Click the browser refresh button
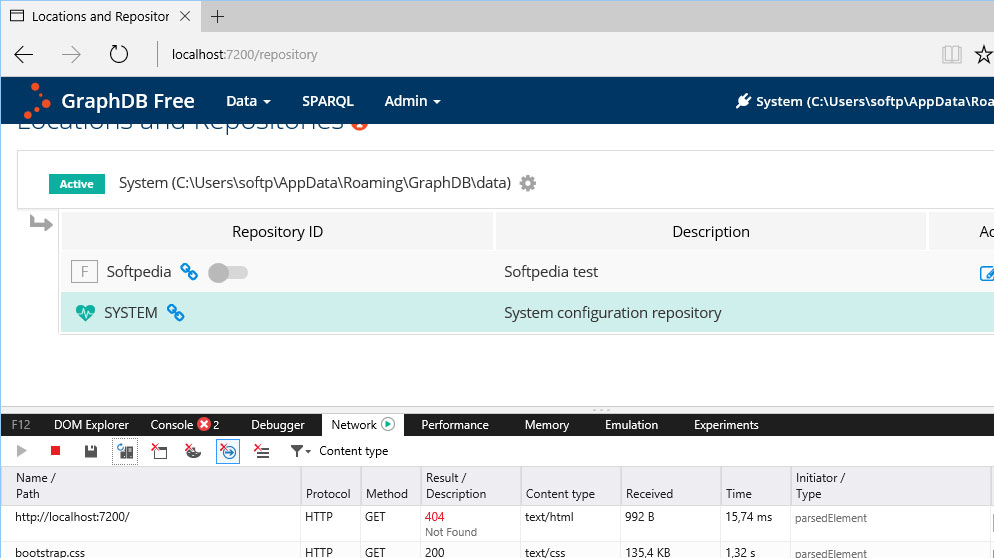Screen dimensions: 994x558 (x=119, y=54)
